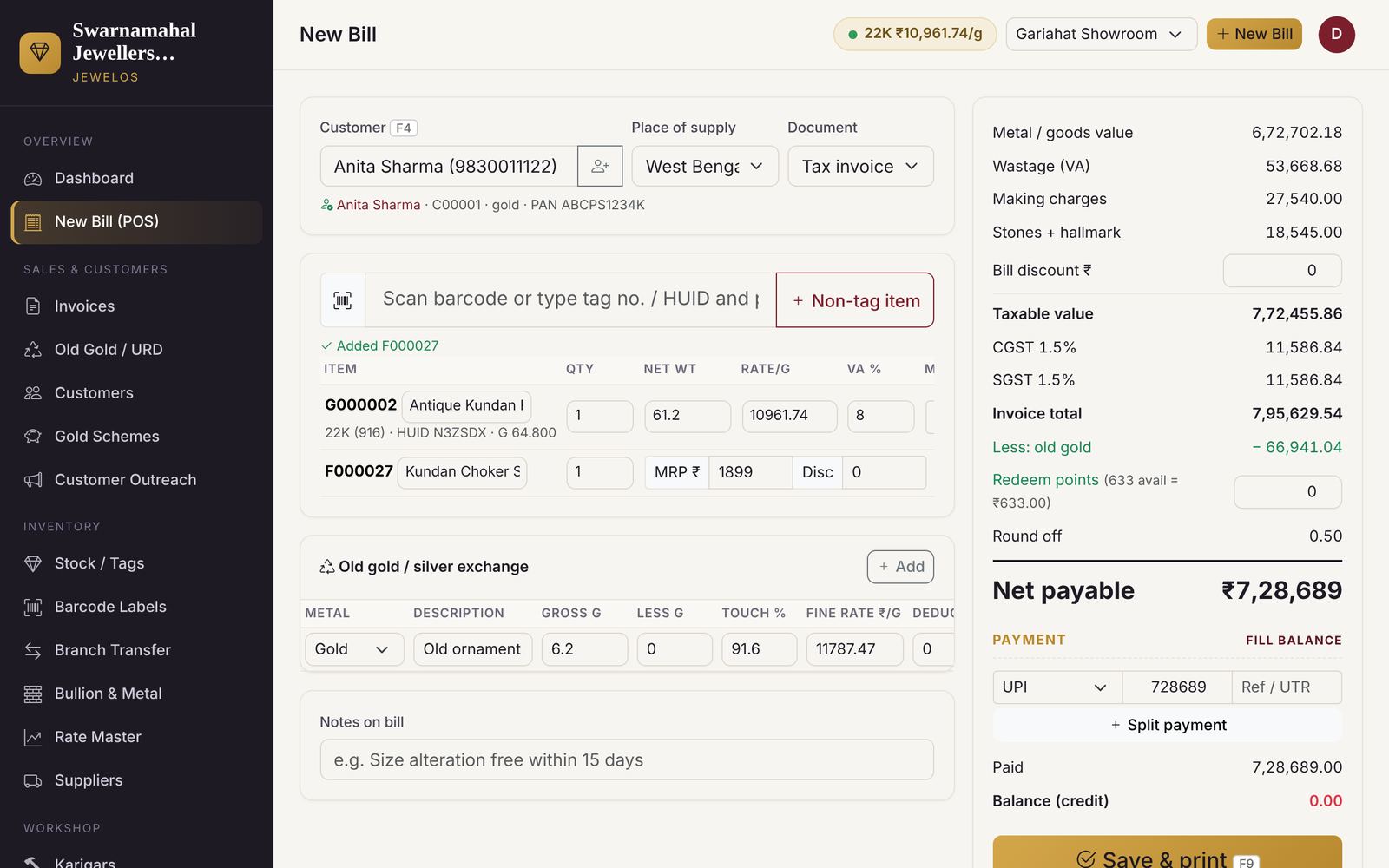This screenshot has height=868, width=1389.
Task: Open Invoices from the sidebar
Action: (x=137, y=306)
